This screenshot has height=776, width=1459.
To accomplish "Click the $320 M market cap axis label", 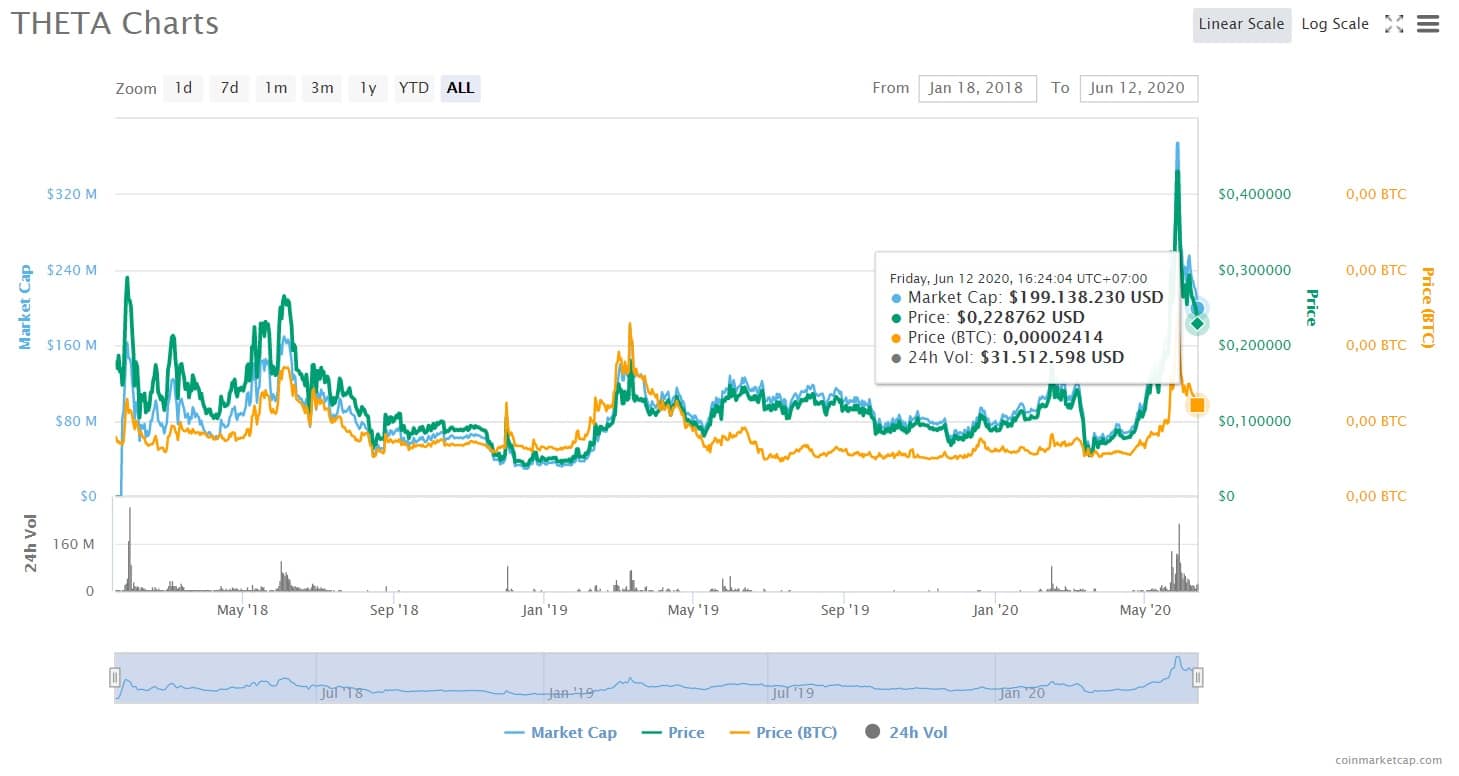I will pos(72,194).
